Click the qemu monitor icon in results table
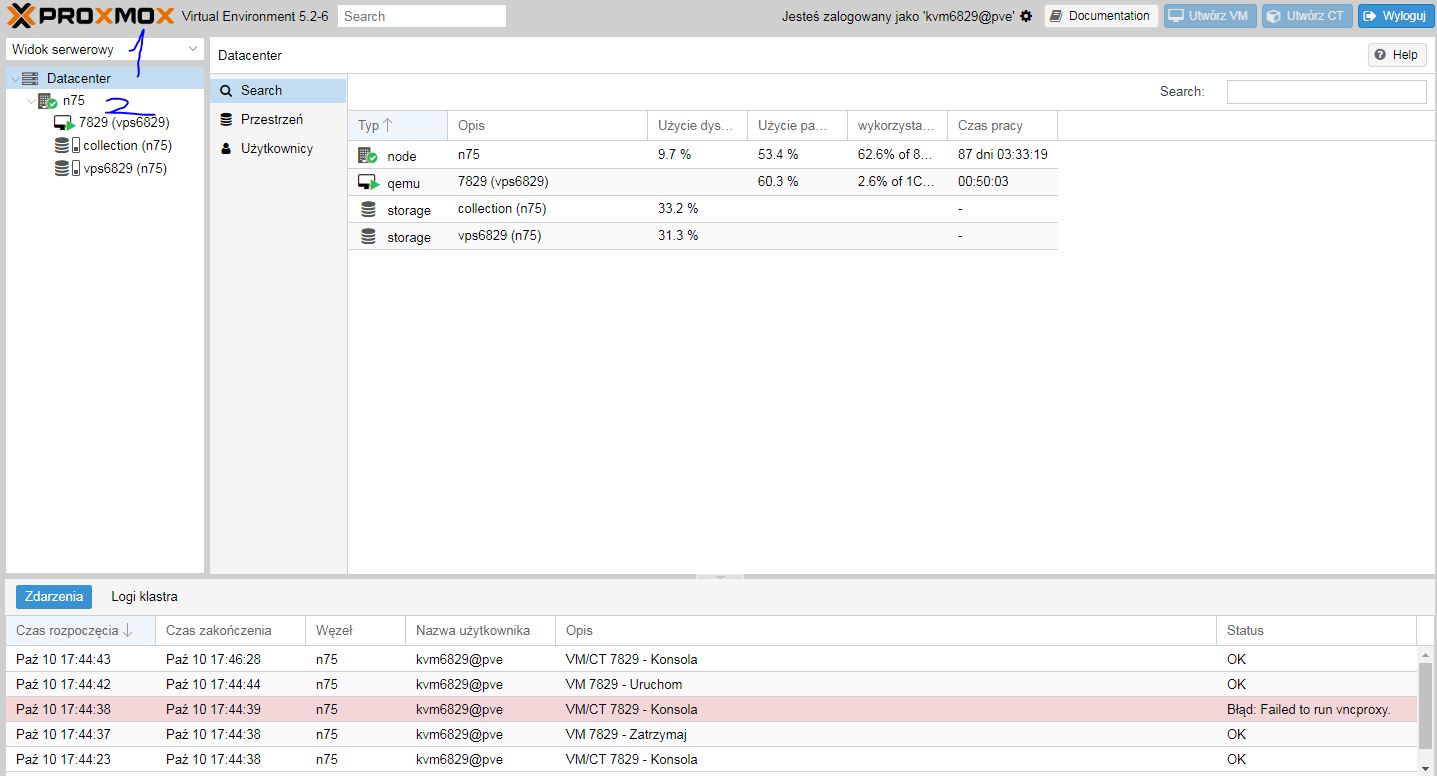Viewport: 1437px width, 776px height. click(x=368, y=183)
